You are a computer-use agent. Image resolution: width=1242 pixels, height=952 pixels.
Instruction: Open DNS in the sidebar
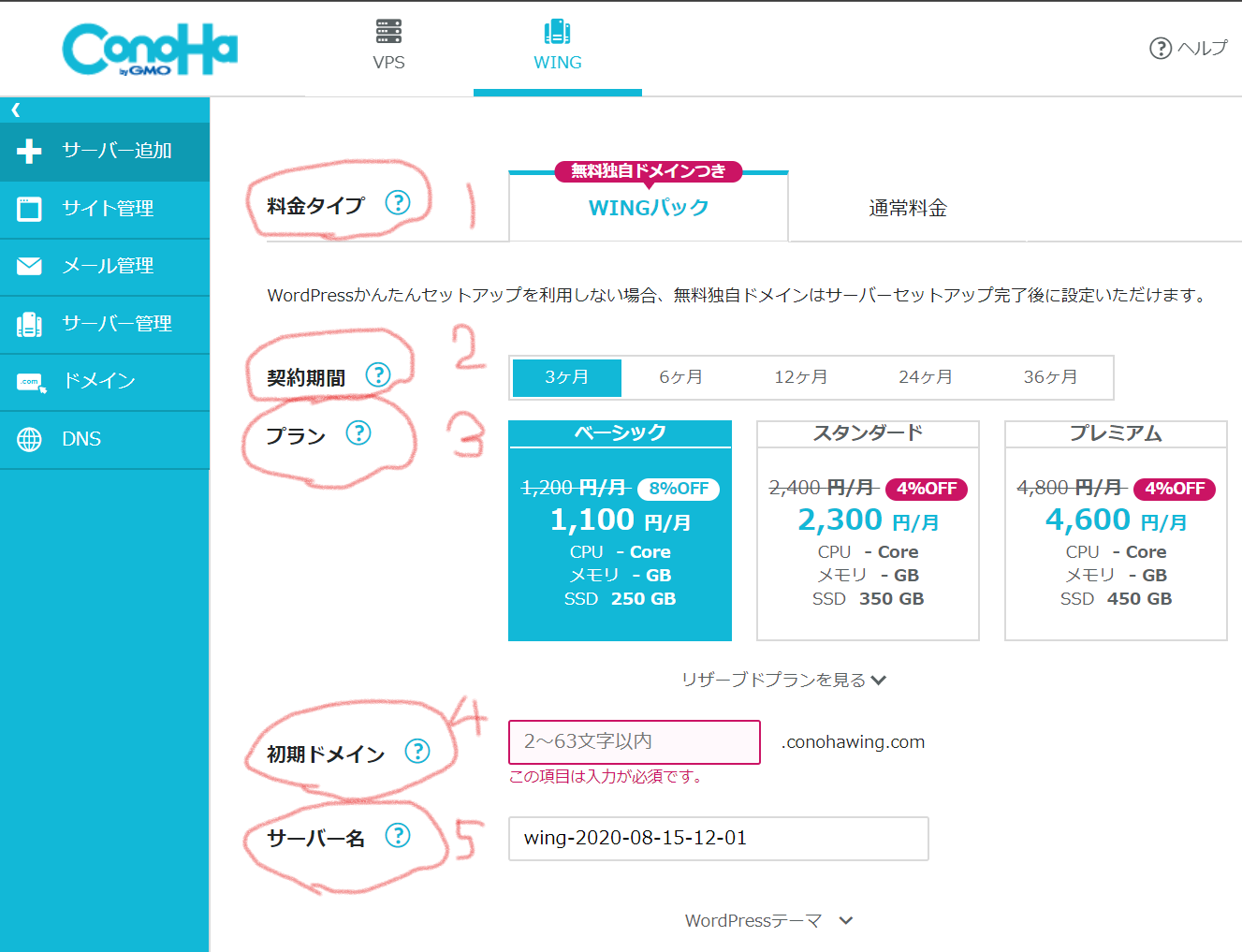point(105,439)
